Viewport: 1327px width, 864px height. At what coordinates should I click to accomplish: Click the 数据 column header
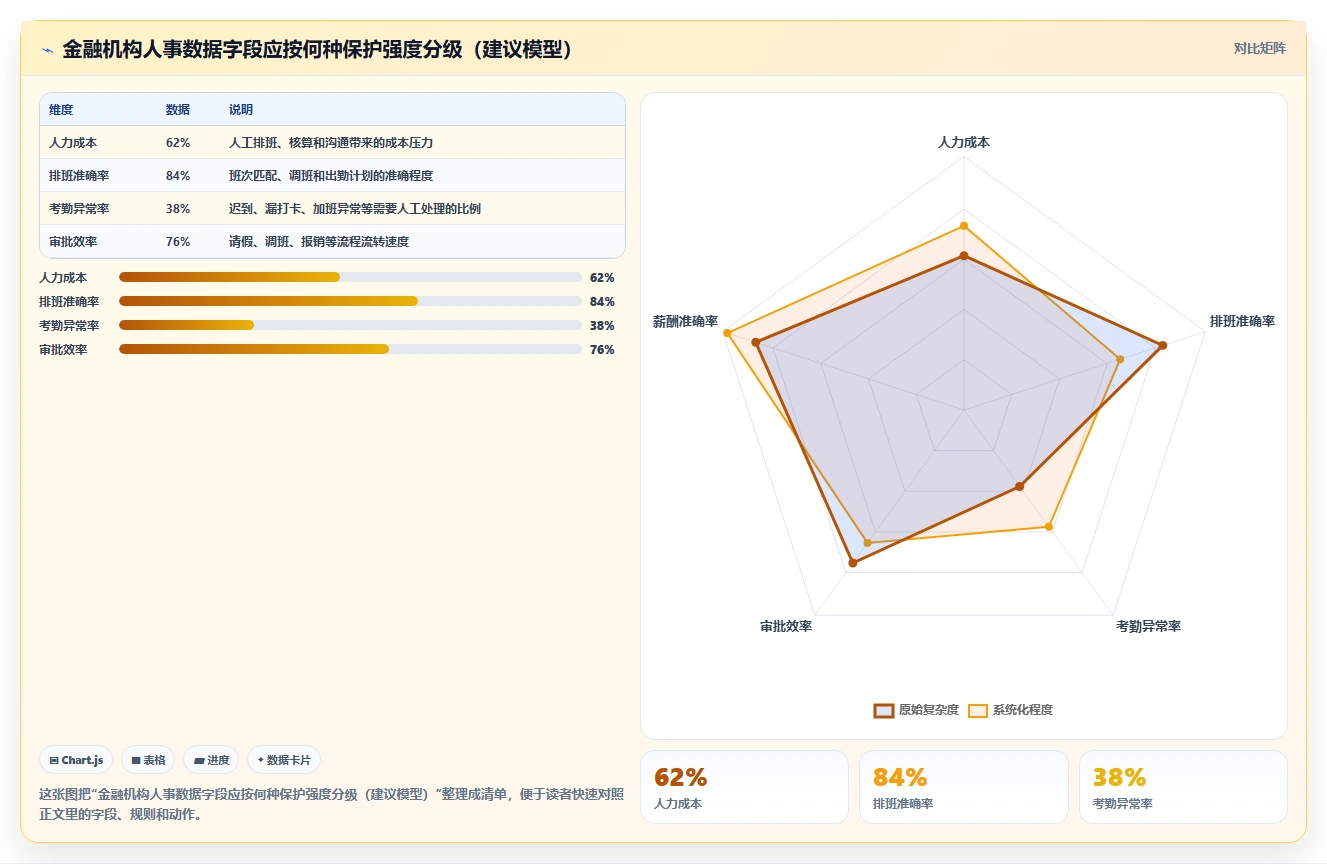coord(178,110)
